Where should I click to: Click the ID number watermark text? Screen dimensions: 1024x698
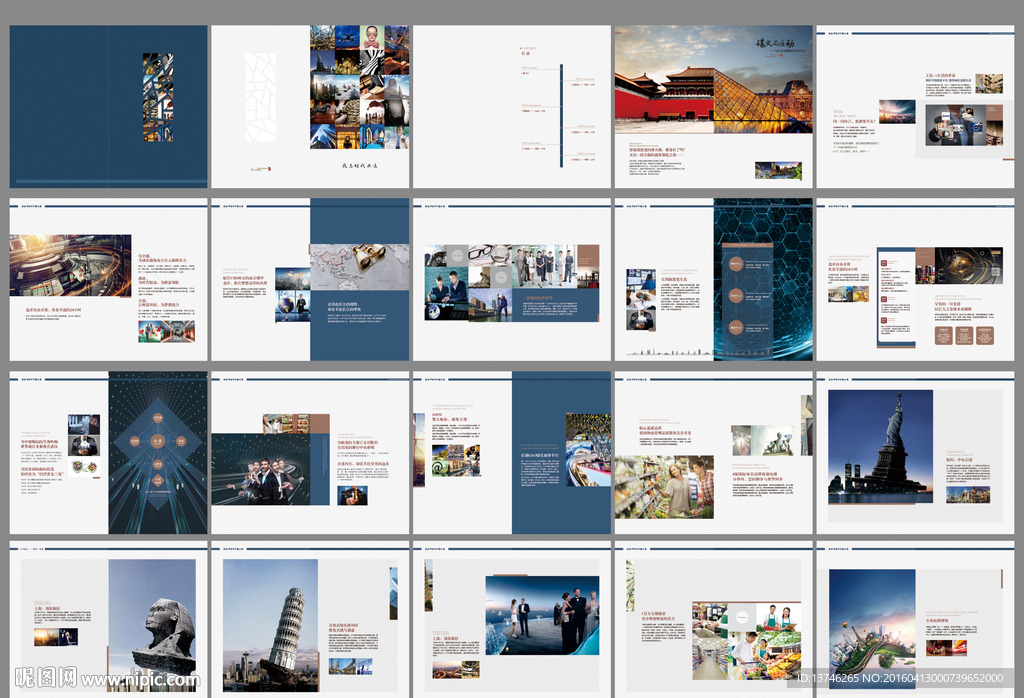pos(901,679)
